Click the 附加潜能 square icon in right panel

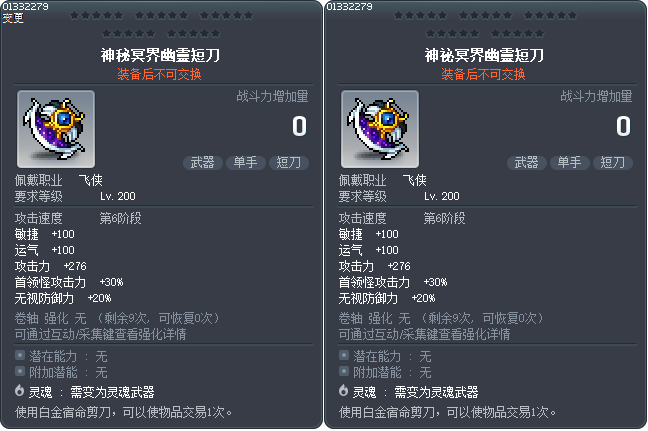tap(344, 371)
